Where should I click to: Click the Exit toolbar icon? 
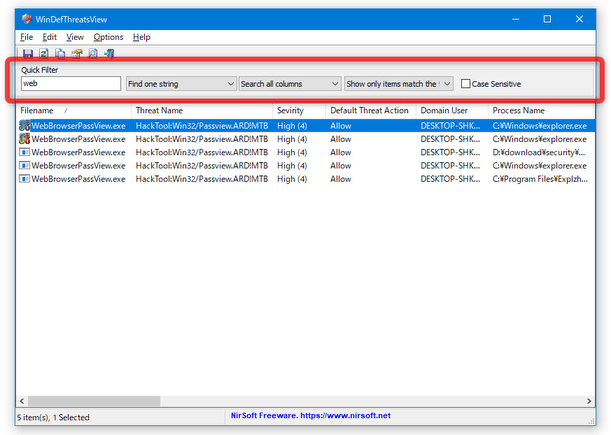click(109, 53)
